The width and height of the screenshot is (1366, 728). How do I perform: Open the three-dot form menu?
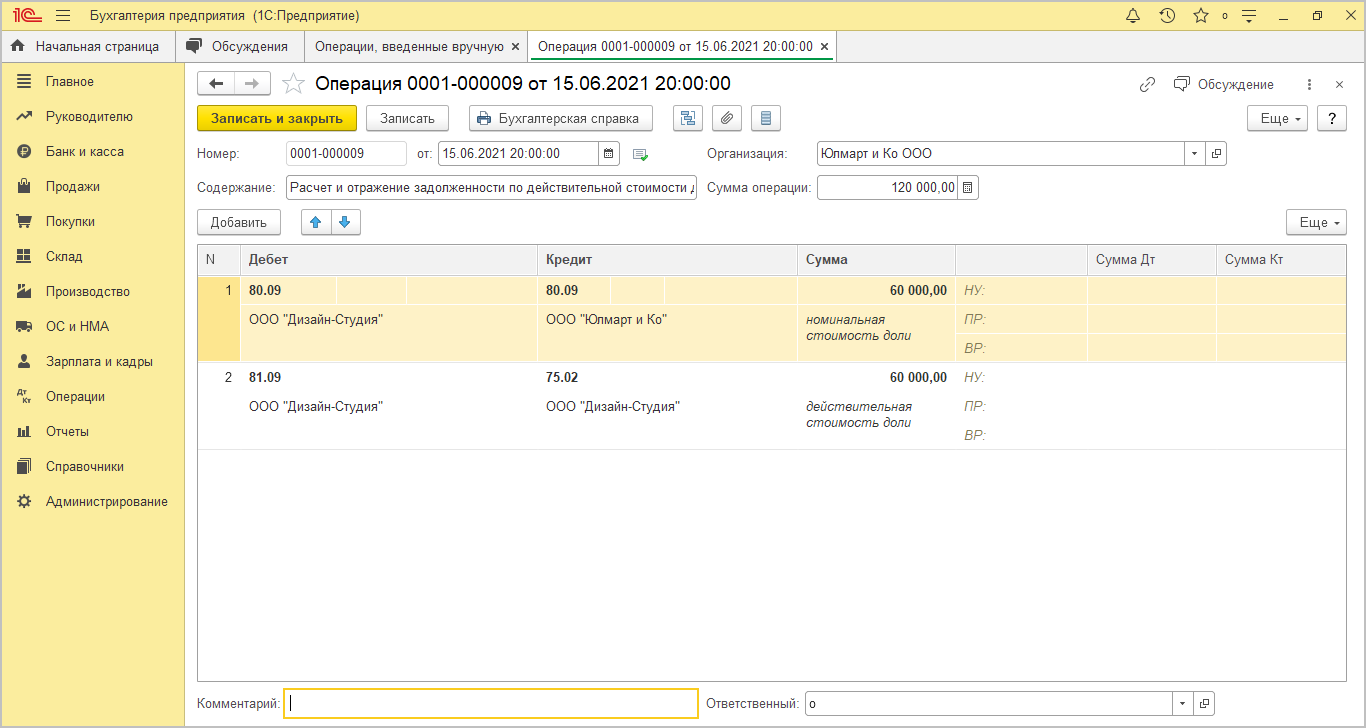pos(1310,85)
